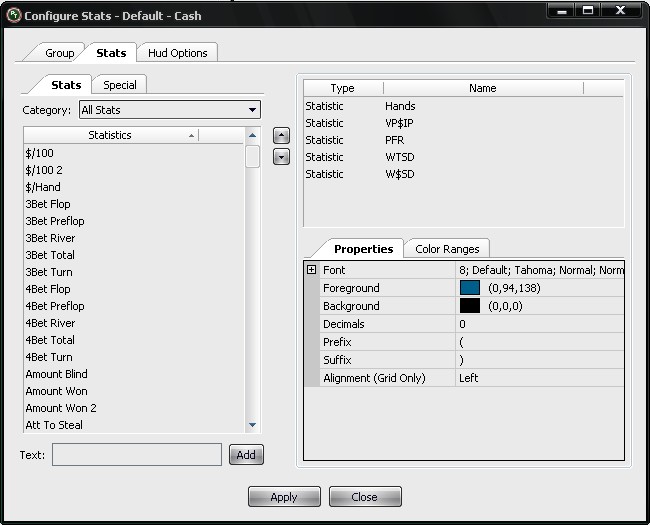Click the statistics list scroll down arrow
Screen dimensions: 650x525
coord(252,425)
